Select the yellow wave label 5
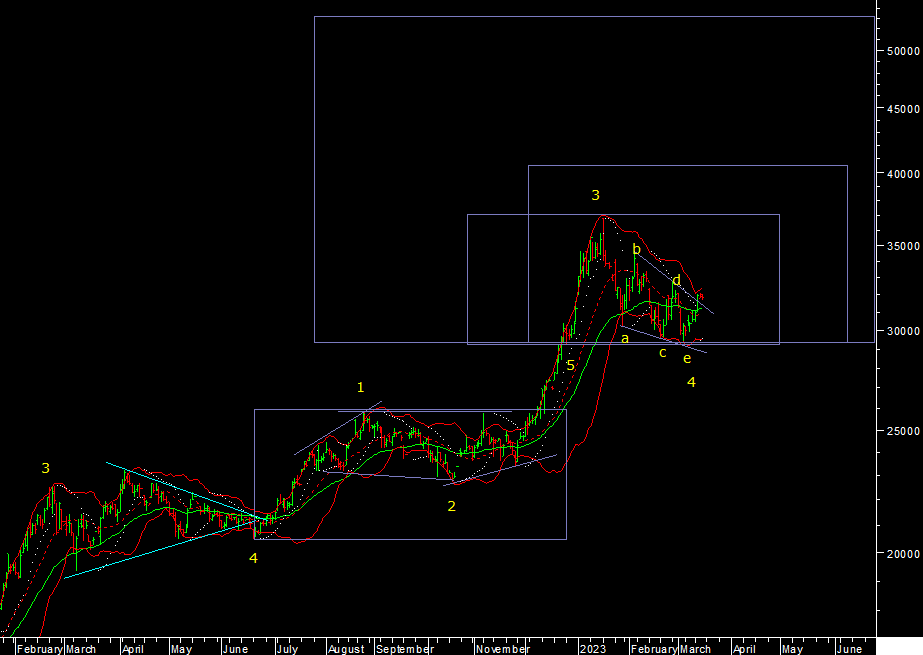The image size is (923, 655). point(570,365)
